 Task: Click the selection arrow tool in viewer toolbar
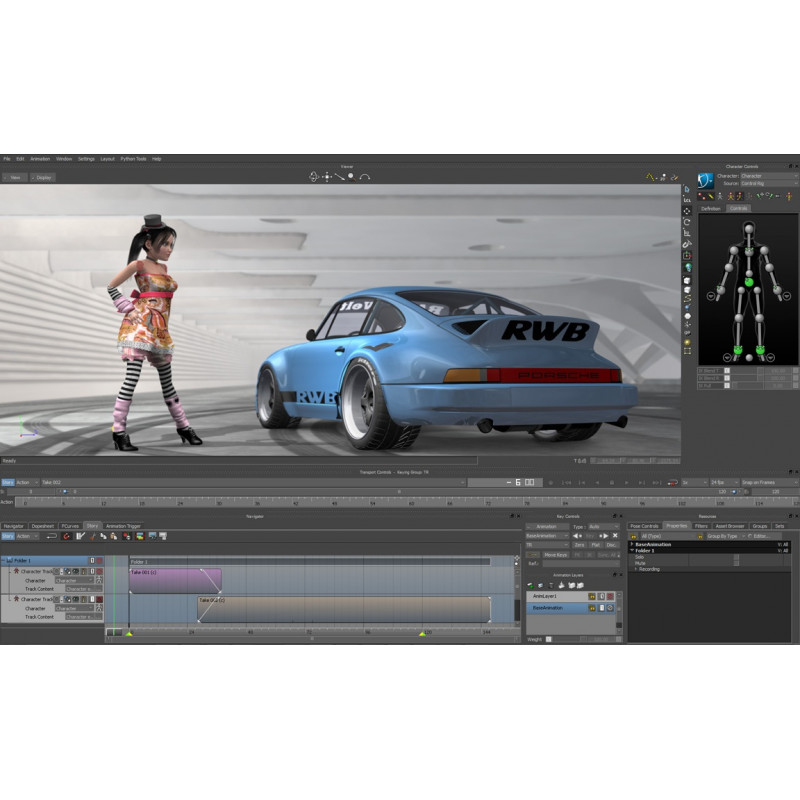pyautogui.click(x=687, y=189)
